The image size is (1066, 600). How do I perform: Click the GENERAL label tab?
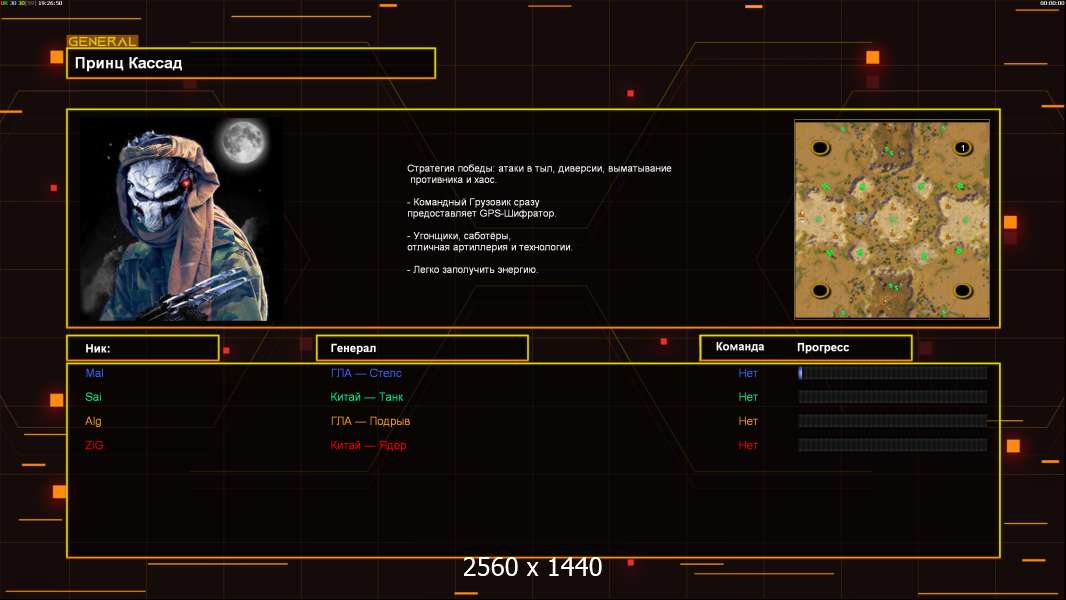click(101, 42)
